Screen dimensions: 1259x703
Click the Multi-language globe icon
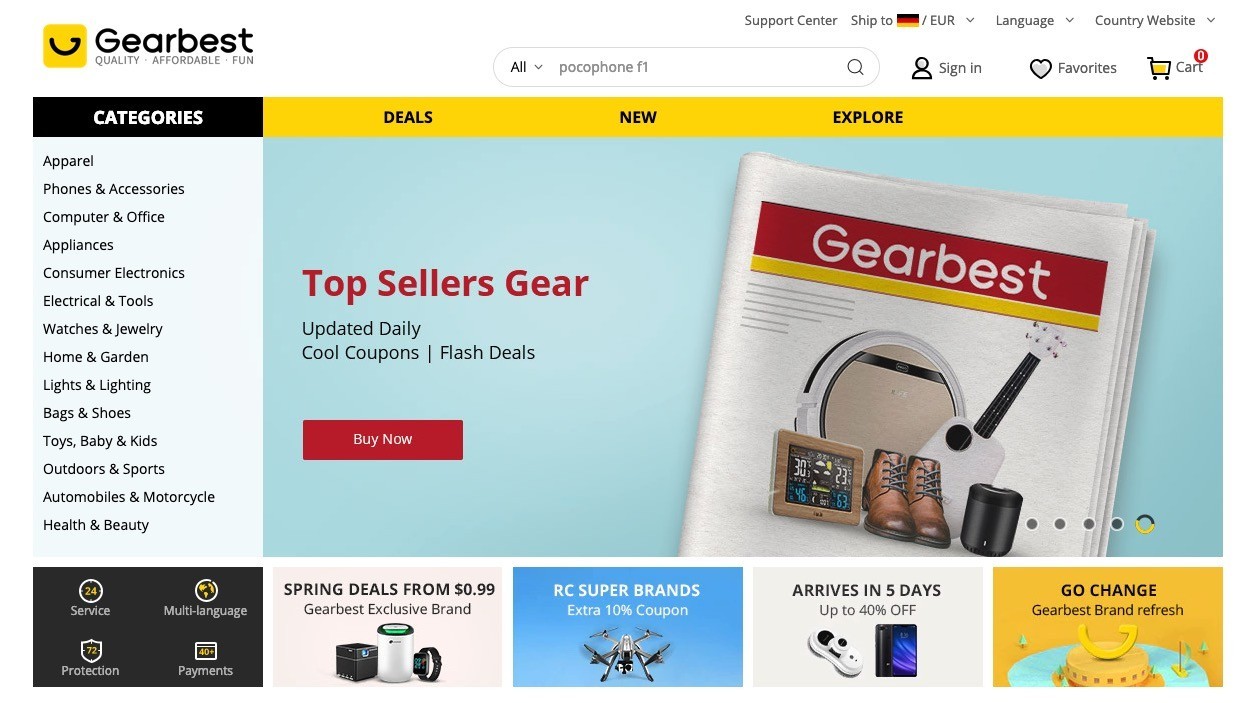206,590
